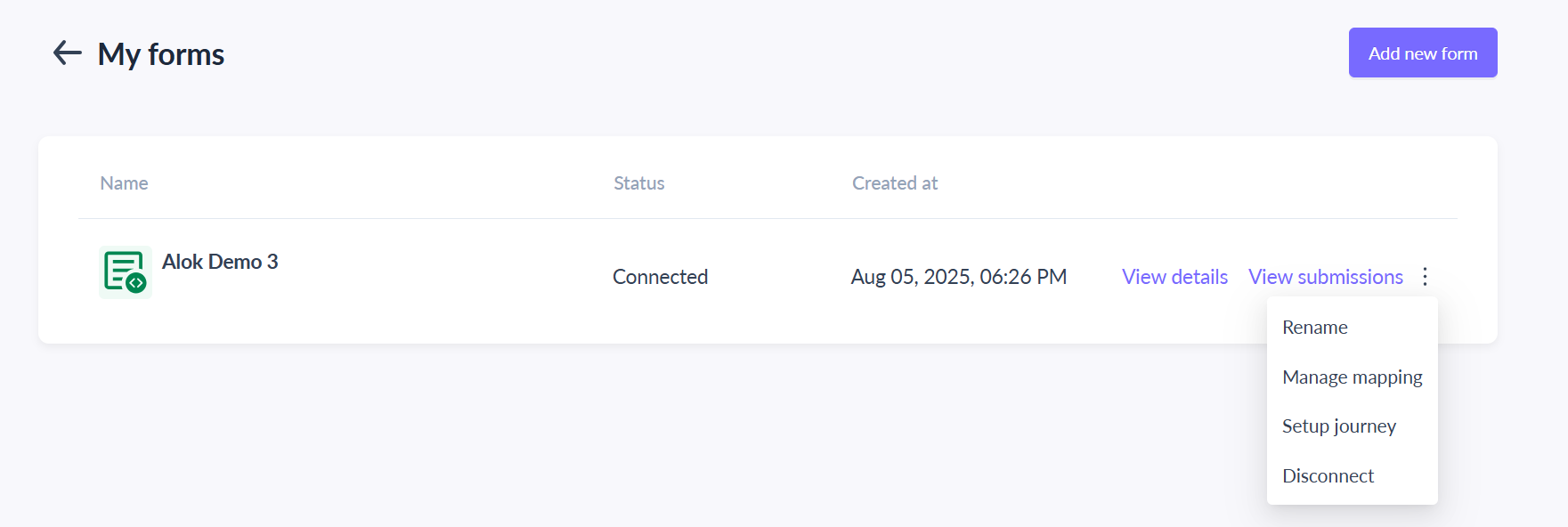Viewport: 1568px width, 527px height.
Task: Click the My forms page heading
Action: coord(161,54)
